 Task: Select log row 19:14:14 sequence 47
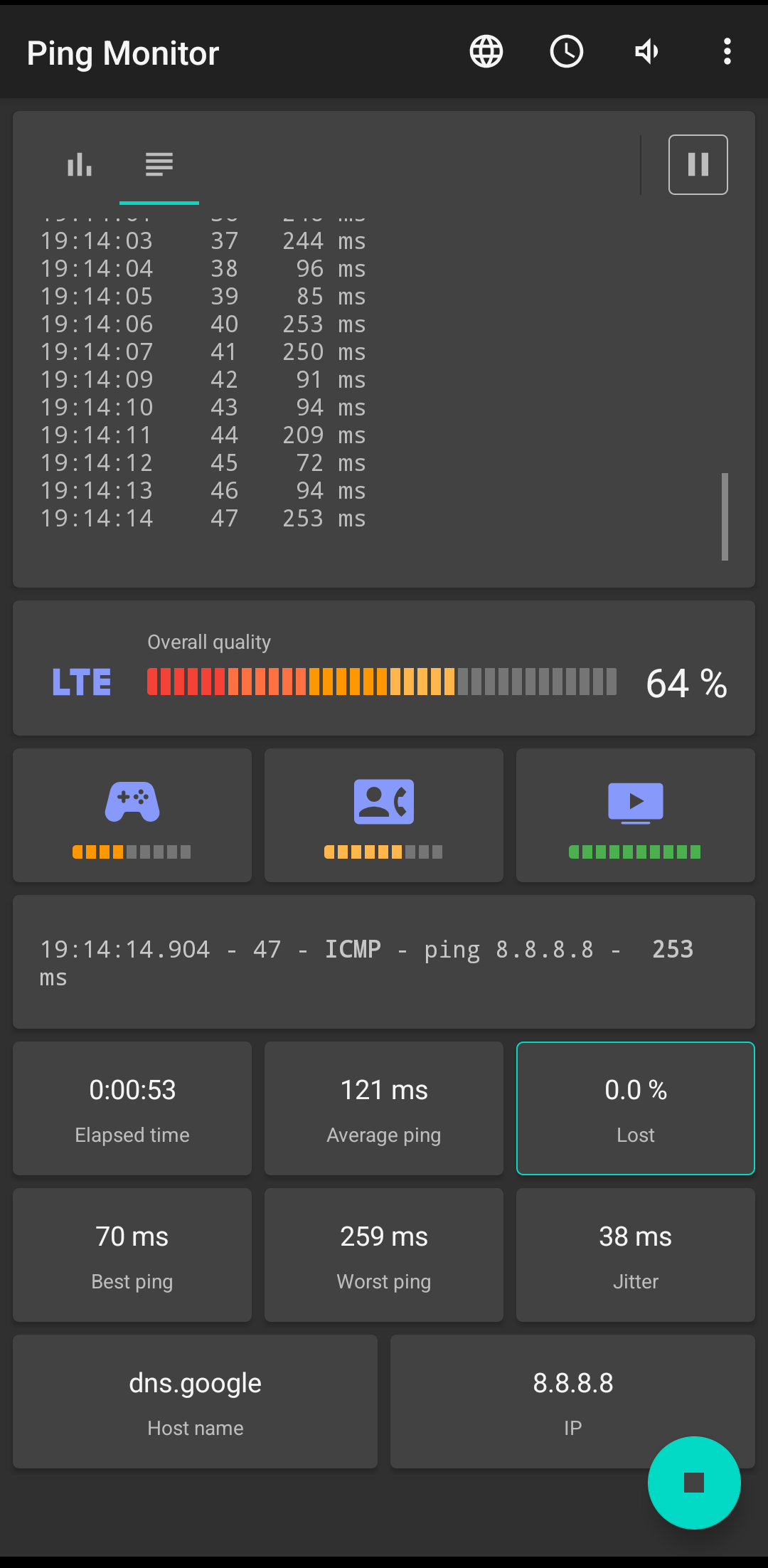[x=203, y=519]
